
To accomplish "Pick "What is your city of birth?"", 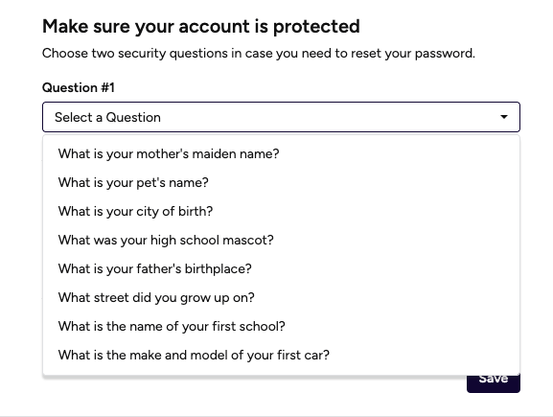I will (x=281, y=211).
